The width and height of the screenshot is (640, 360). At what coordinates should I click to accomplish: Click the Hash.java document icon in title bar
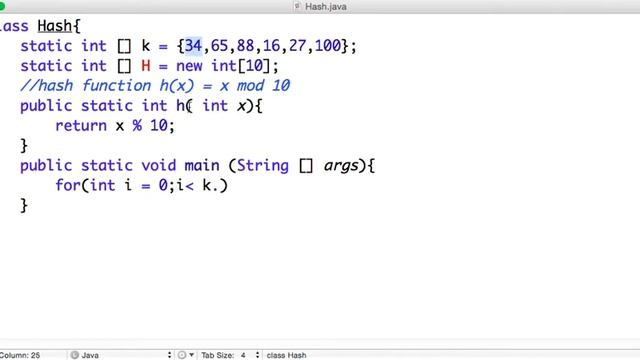(297, 6)
